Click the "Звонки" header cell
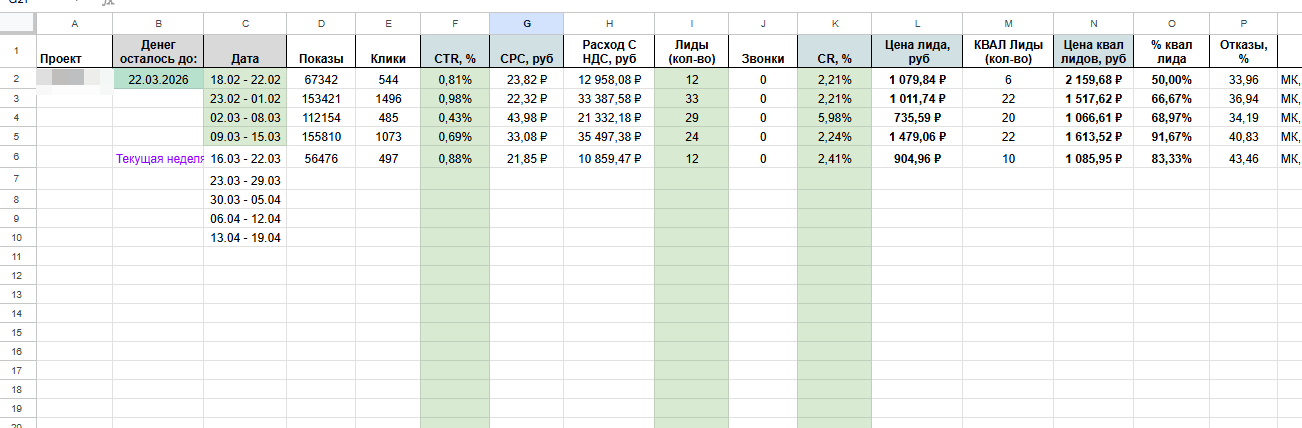Viewport: 1302px width, 428px height. point(763,59)
